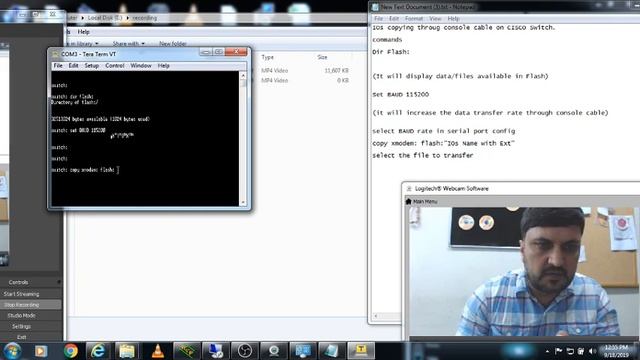The width and height of the screenshot is (640, 360).
Task: Open the media player taskbar icon beside Start
Action: [x=41, y=351]
